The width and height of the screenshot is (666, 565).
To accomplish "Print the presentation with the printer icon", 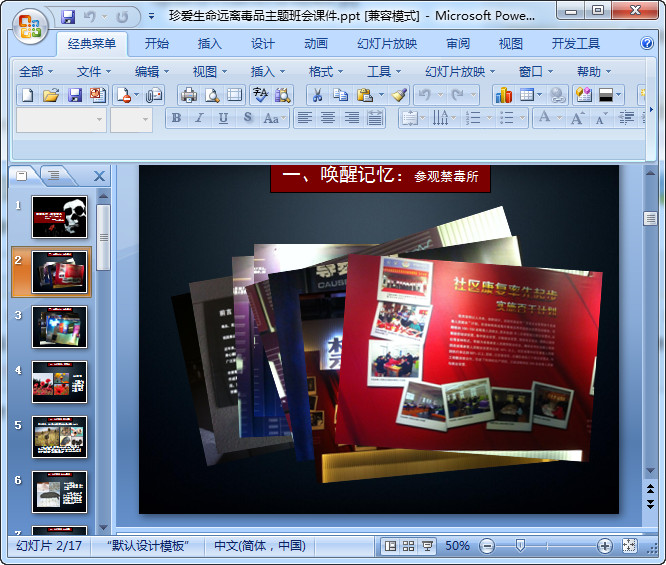I will (x=189, y=95).
